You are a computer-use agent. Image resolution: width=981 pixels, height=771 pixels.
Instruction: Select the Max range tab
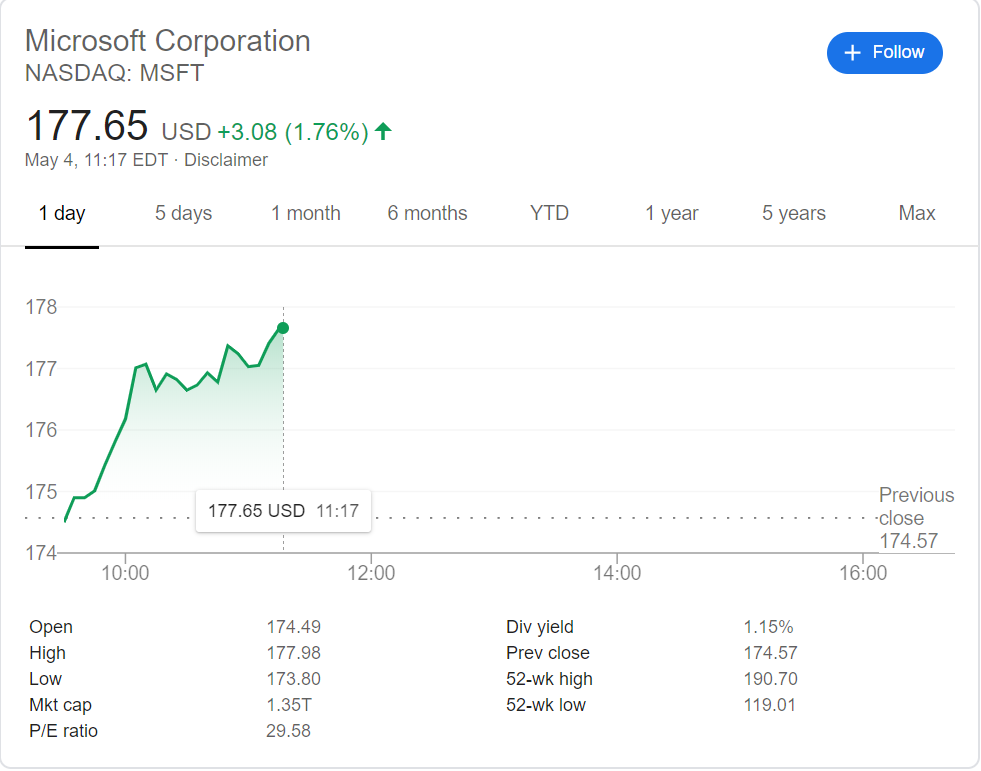pyautogui.click(x=917, y=213)
